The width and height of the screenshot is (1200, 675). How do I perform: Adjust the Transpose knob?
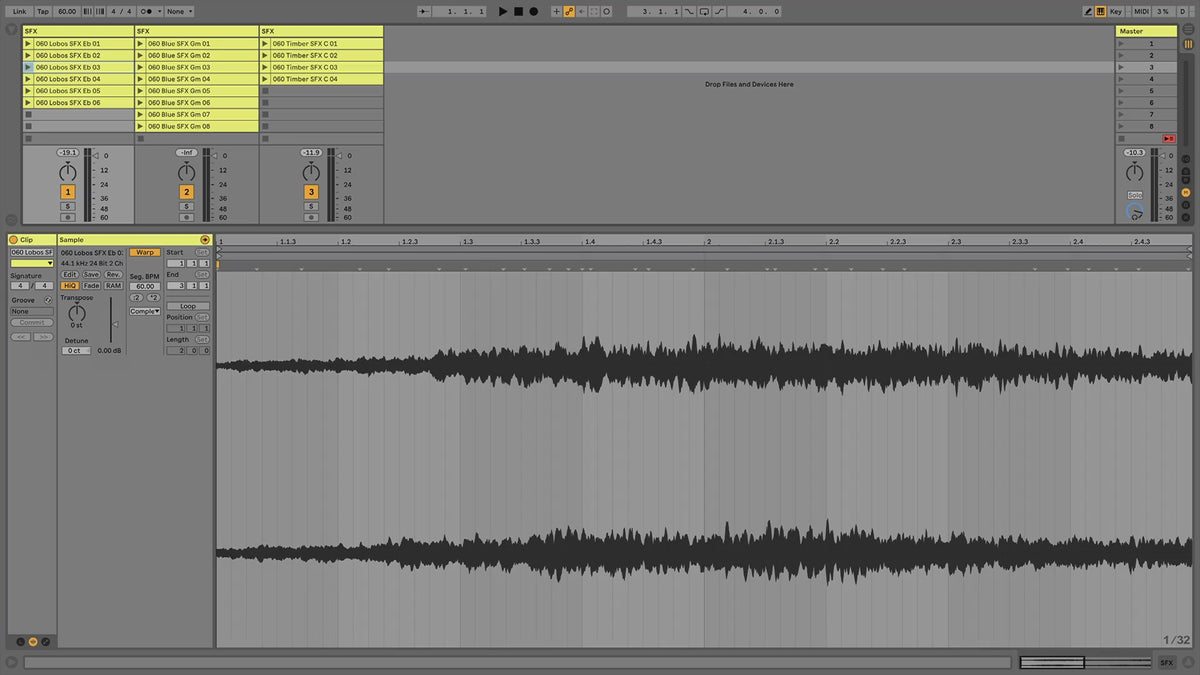[77, 313]
